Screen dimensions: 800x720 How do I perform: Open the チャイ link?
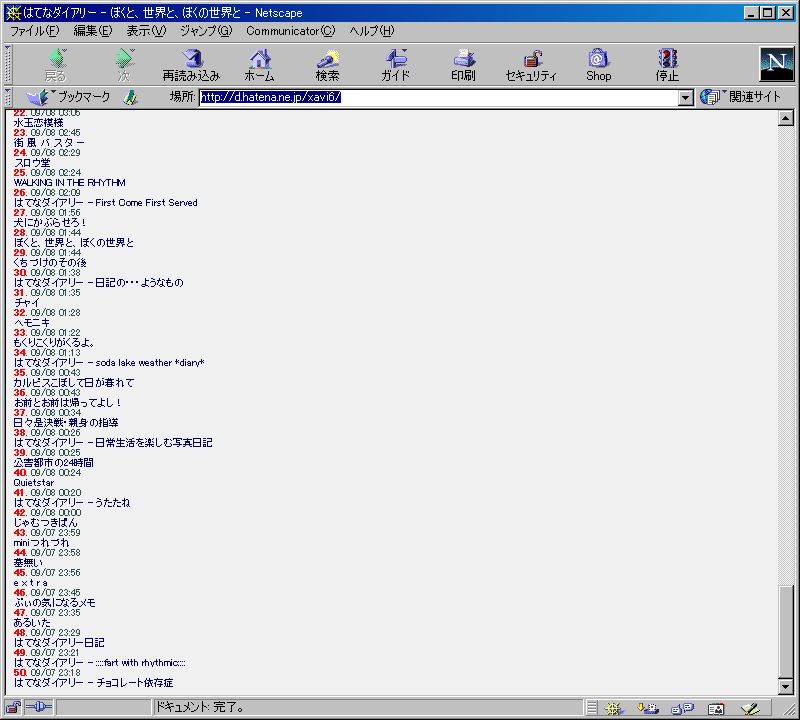27,303
